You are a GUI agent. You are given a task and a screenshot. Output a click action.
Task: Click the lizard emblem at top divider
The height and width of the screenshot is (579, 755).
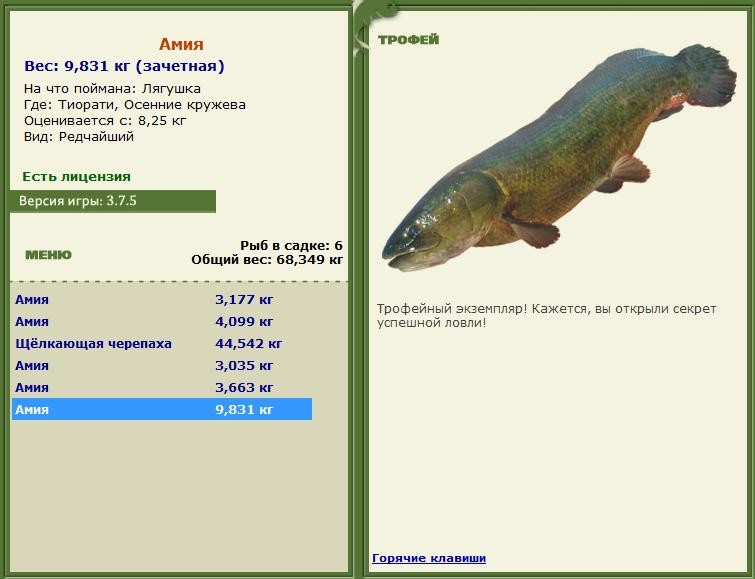[x=373, y=26]
